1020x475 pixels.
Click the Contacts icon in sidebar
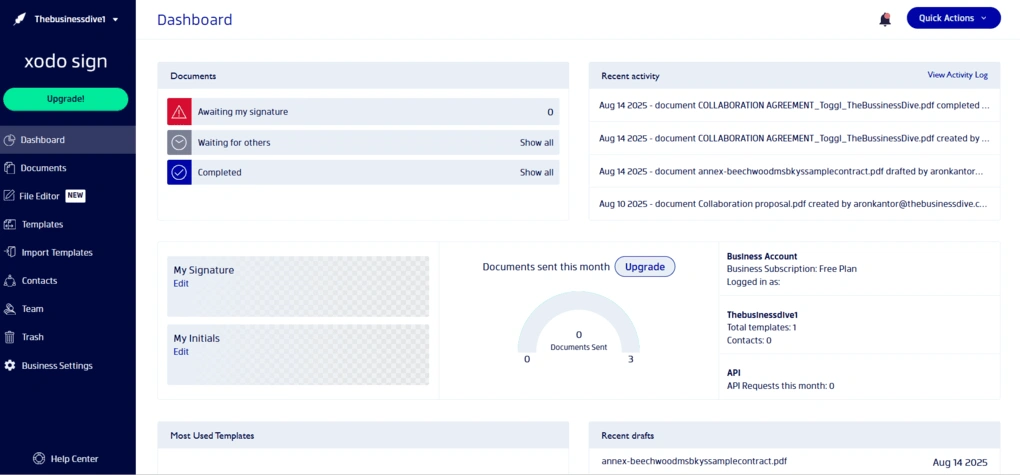pos(9,280)
